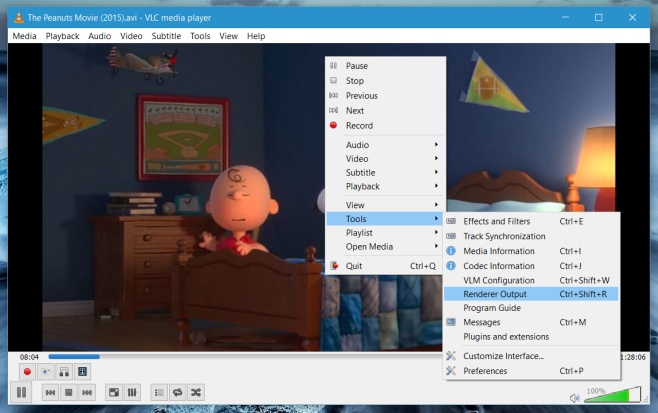
Task: Open Track Synchronization
Action: (531, 236)
